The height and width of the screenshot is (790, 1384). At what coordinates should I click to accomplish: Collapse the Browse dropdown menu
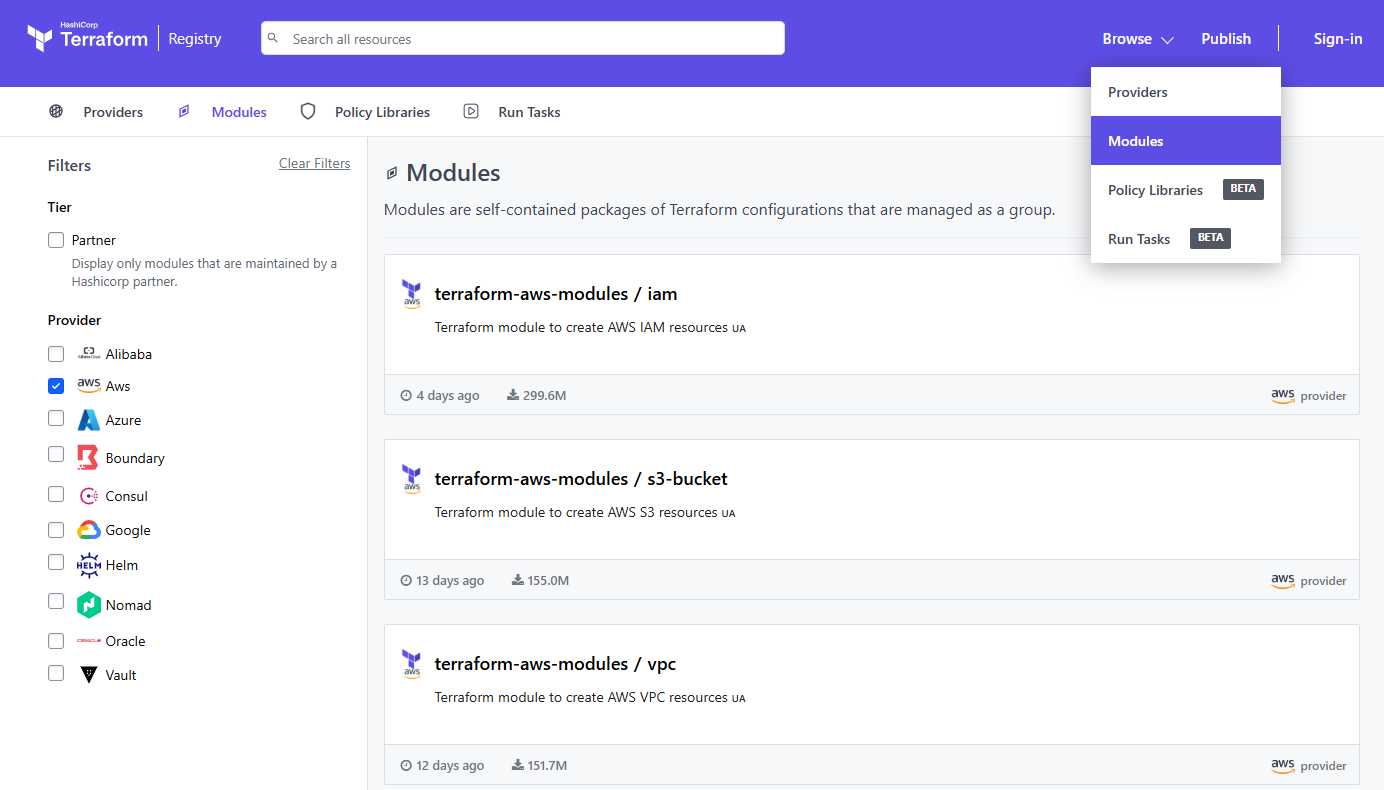point(1138,39)
